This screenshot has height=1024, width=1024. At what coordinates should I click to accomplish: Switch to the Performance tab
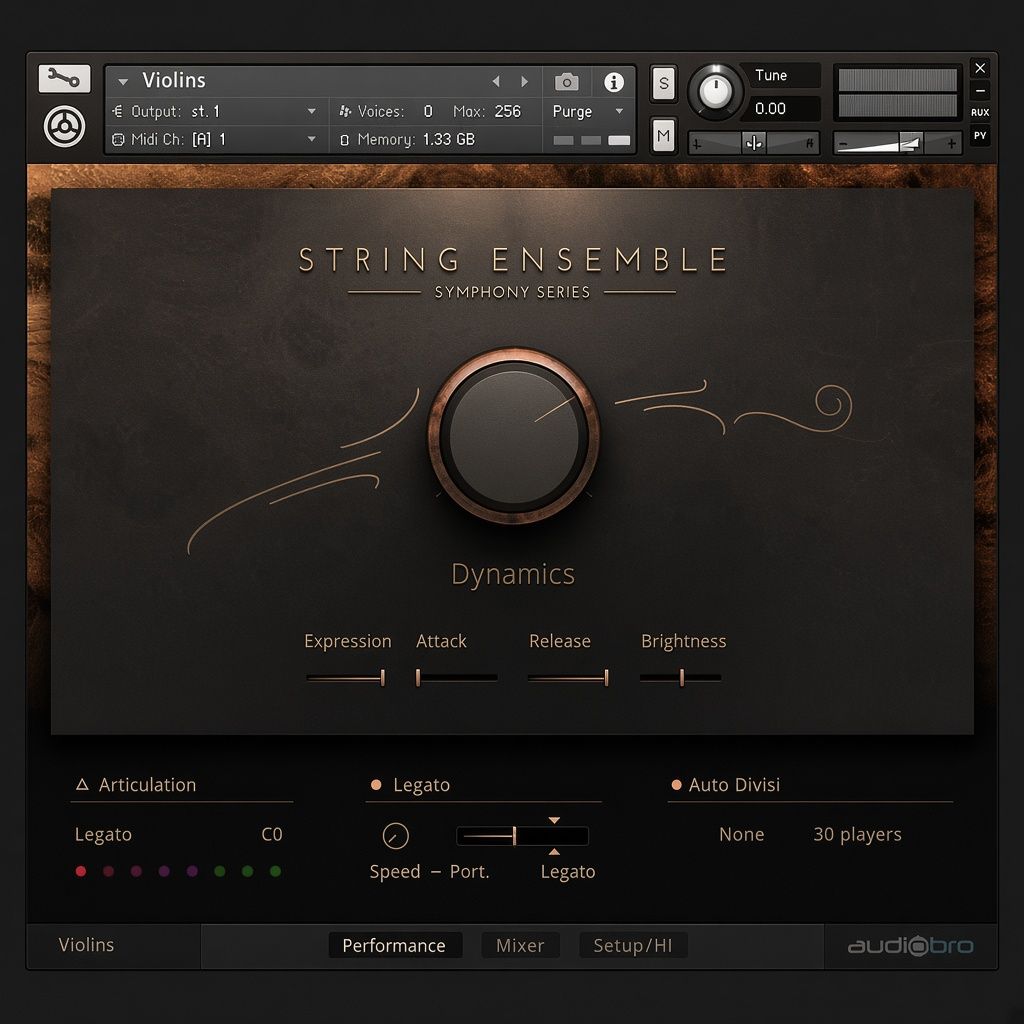pos(394,945)
